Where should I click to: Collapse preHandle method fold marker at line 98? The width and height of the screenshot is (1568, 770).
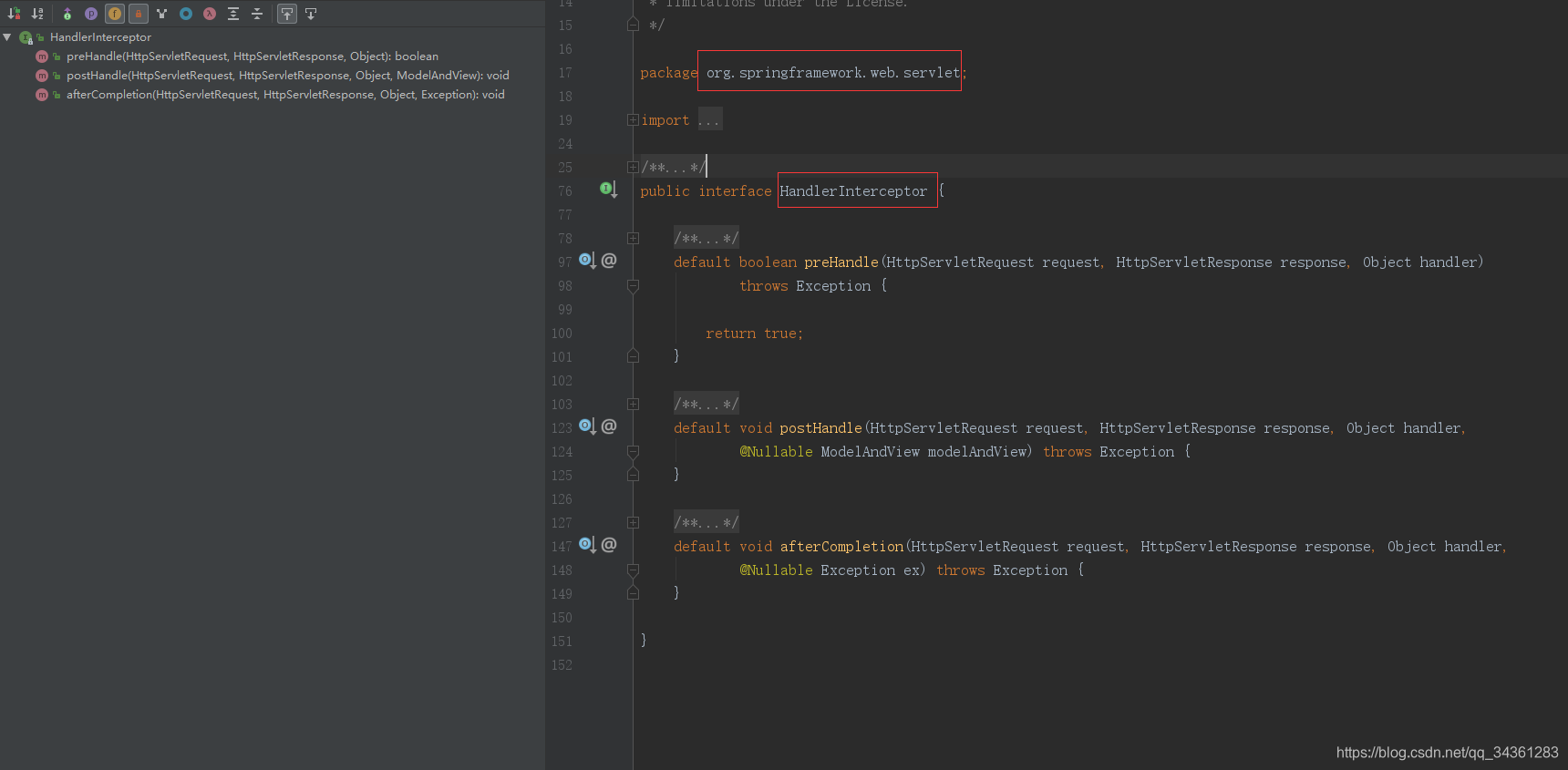[633, 285]
